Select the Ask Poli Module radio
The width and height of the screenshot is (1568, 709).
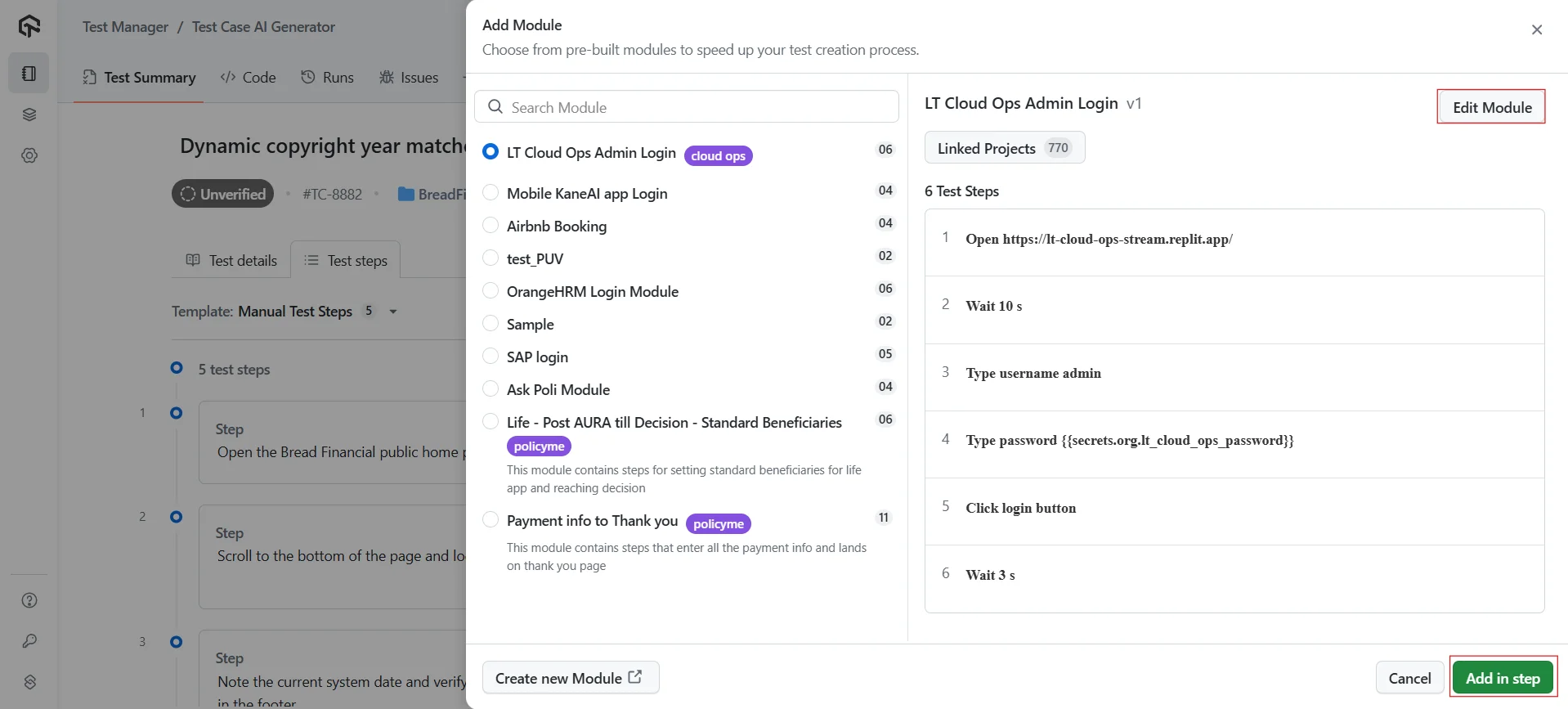[x=491, y=389]
